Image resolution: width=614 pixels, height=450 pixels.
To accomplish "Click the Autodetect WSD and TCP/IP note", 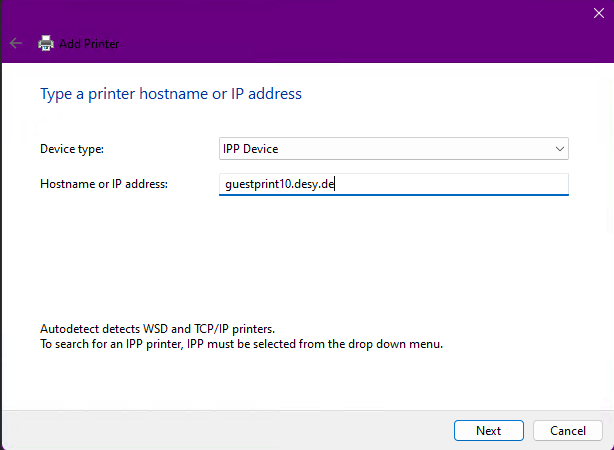I will [157, 329].
